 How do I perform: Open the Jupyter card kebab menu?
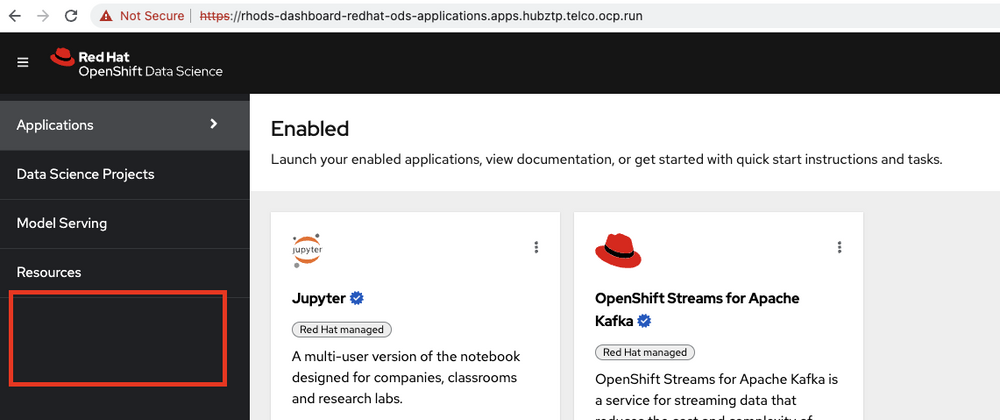tap(536, 247)
